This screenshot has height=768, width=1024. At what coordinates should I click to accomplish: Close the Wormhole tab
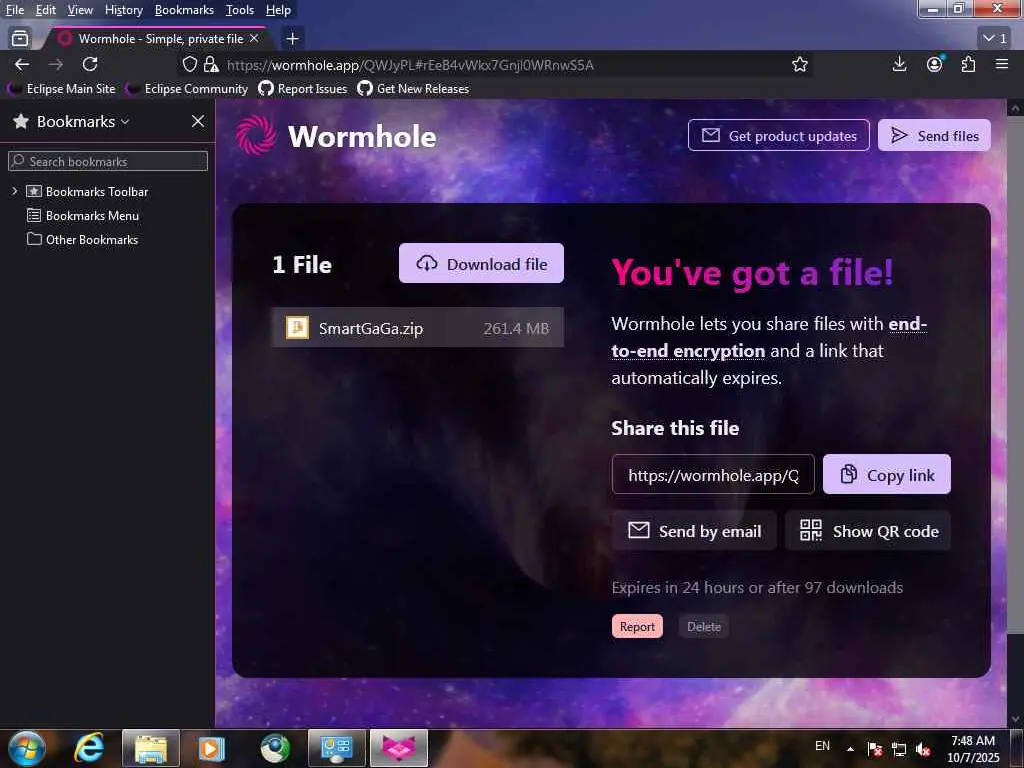click(x=254, y=39)
